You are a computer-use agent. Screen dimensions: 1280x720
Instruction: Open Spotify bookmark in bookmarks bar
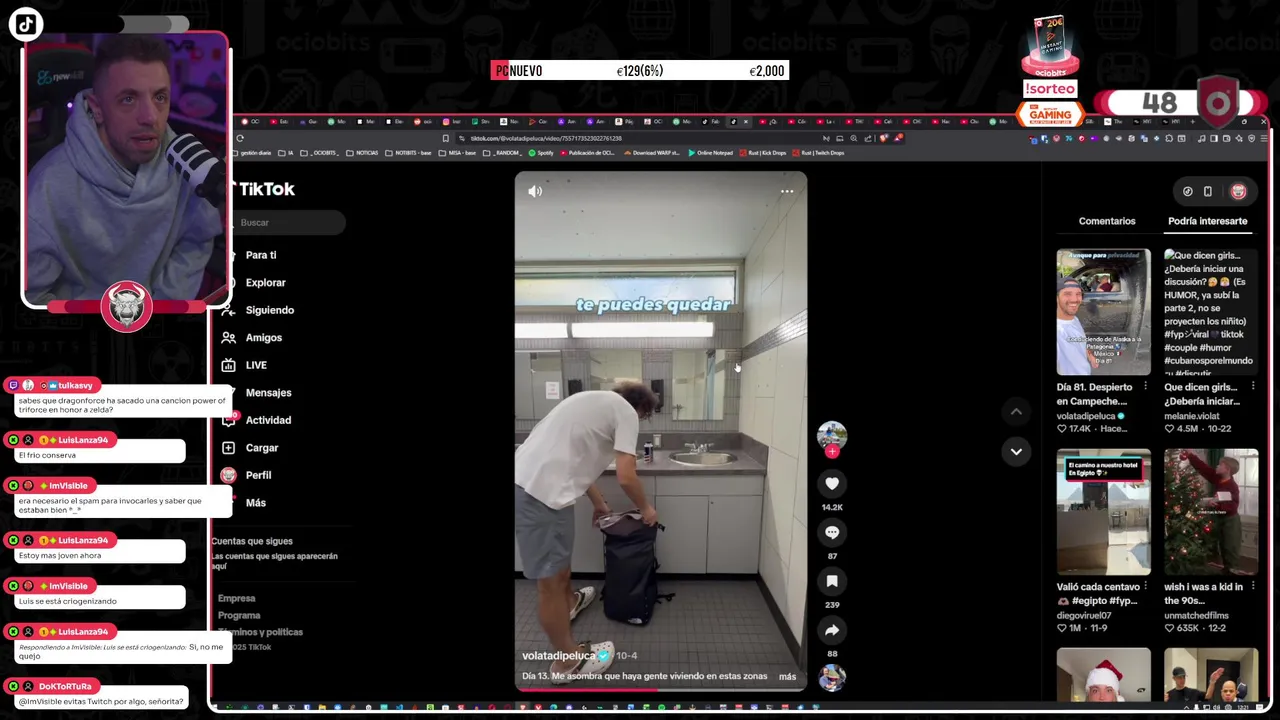point(541,153)
